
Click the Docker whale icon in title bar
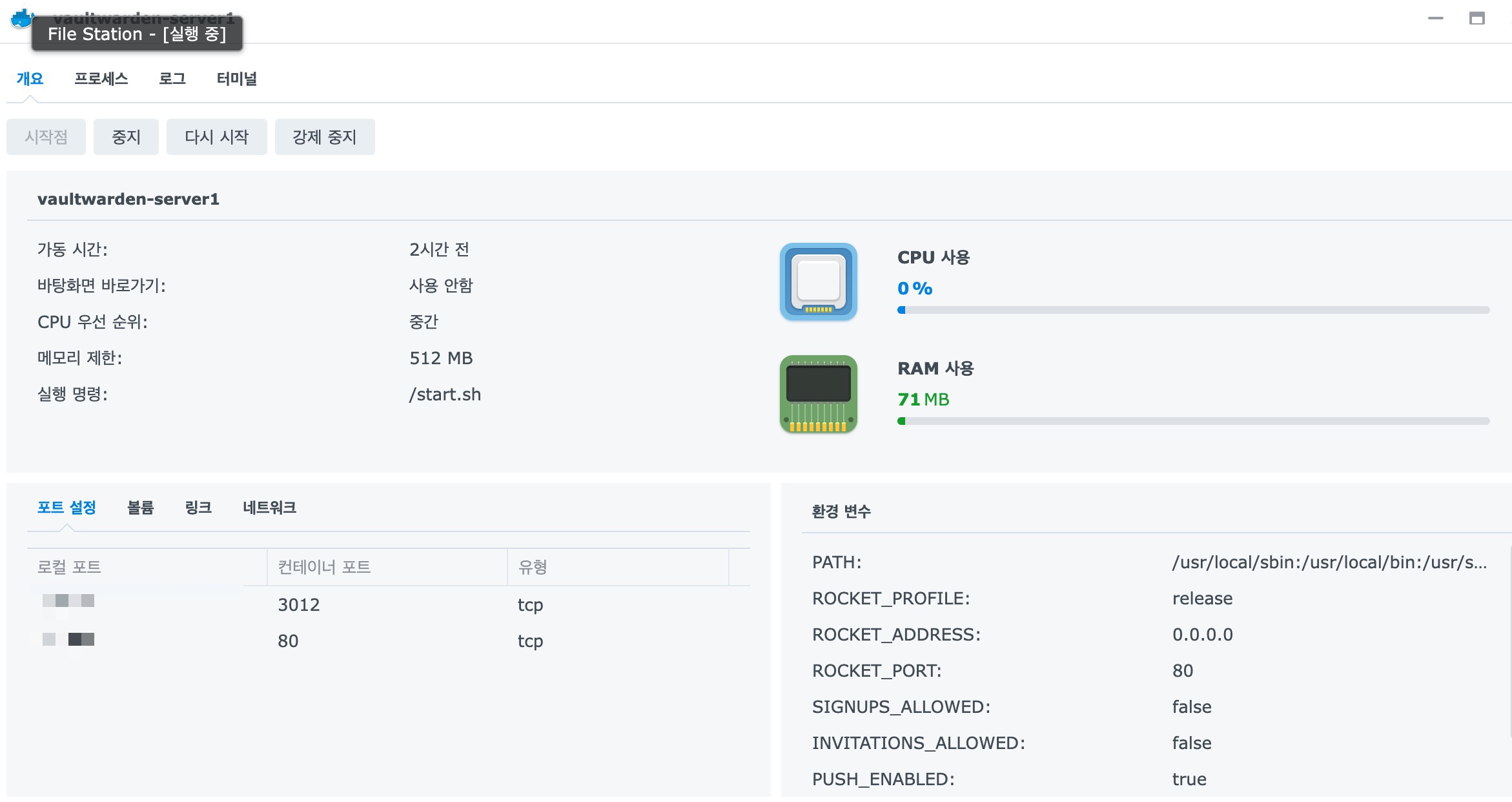(x=21, y=19)
